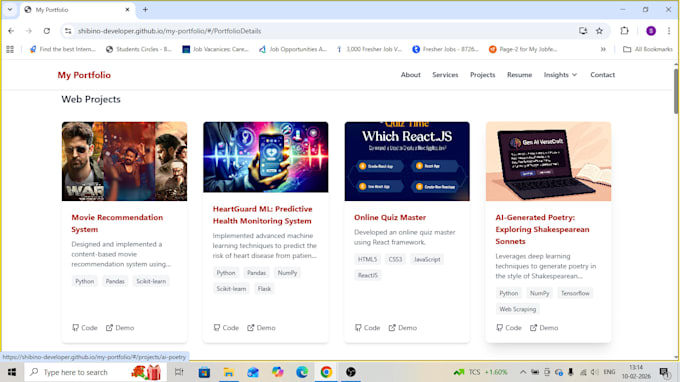
Task: Click the ReactJS tag on Quiz card
Action: click(x=368, y=275)
